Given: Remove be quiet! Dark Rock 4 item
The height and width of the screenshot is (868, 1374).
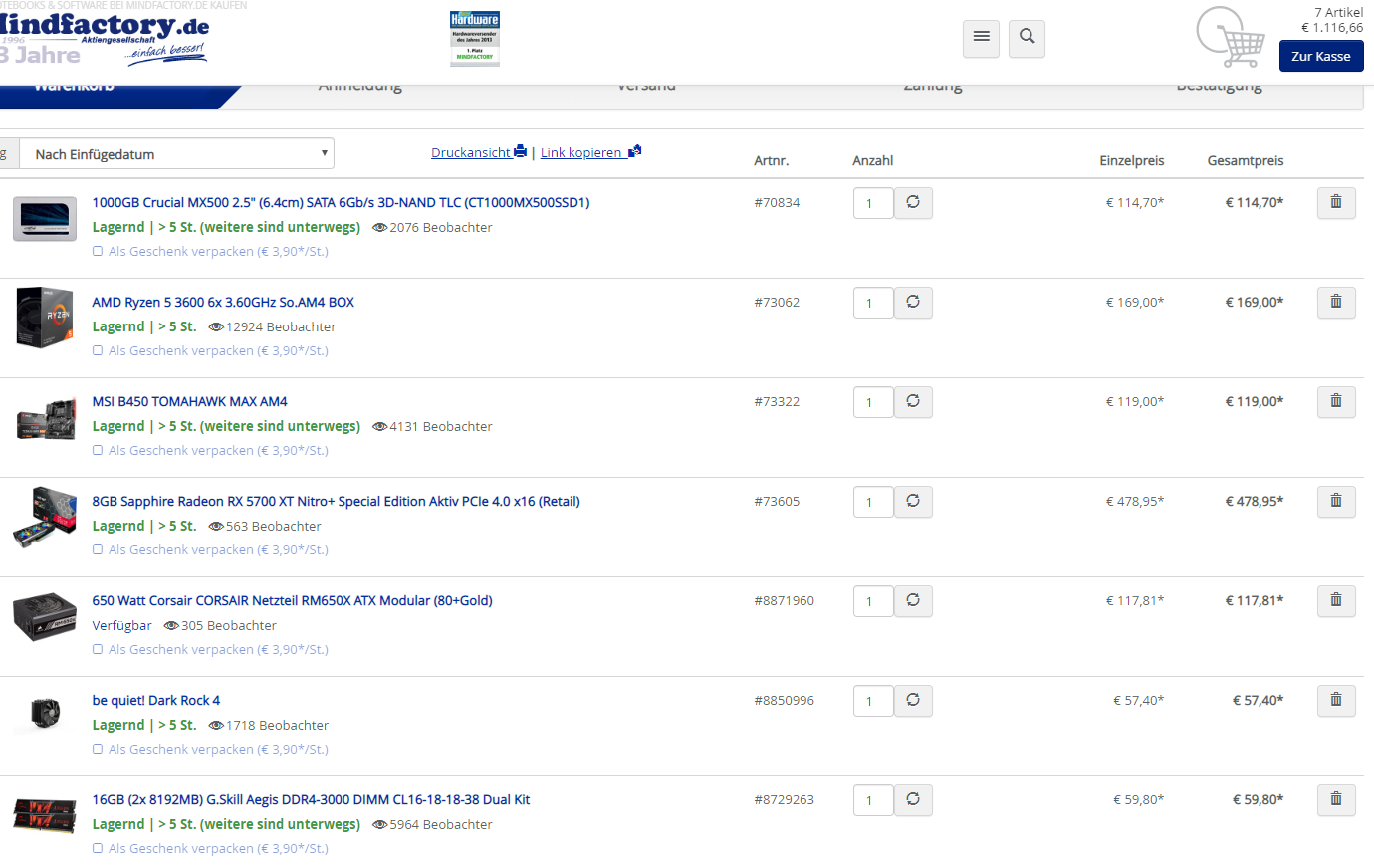Looking at the screenshot, I should click(x=1336, y=700).
